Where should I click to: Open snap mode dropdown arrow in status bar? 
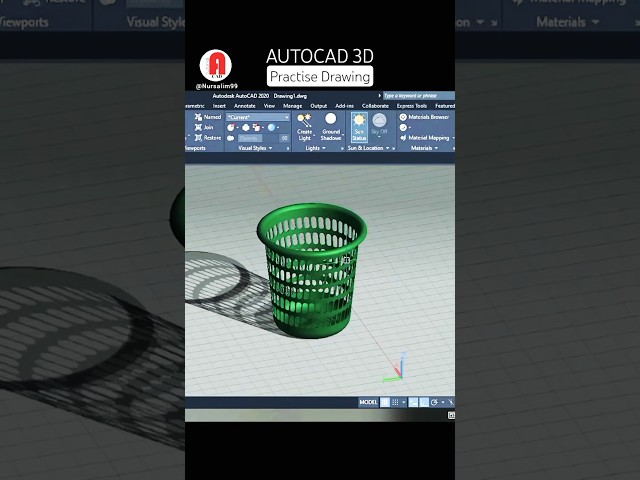coord(404,402)
